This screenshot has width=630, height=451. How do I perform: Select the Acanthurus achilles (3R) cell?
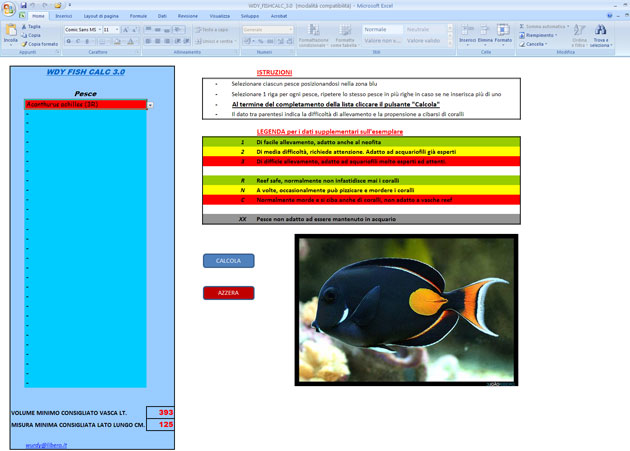86,105
